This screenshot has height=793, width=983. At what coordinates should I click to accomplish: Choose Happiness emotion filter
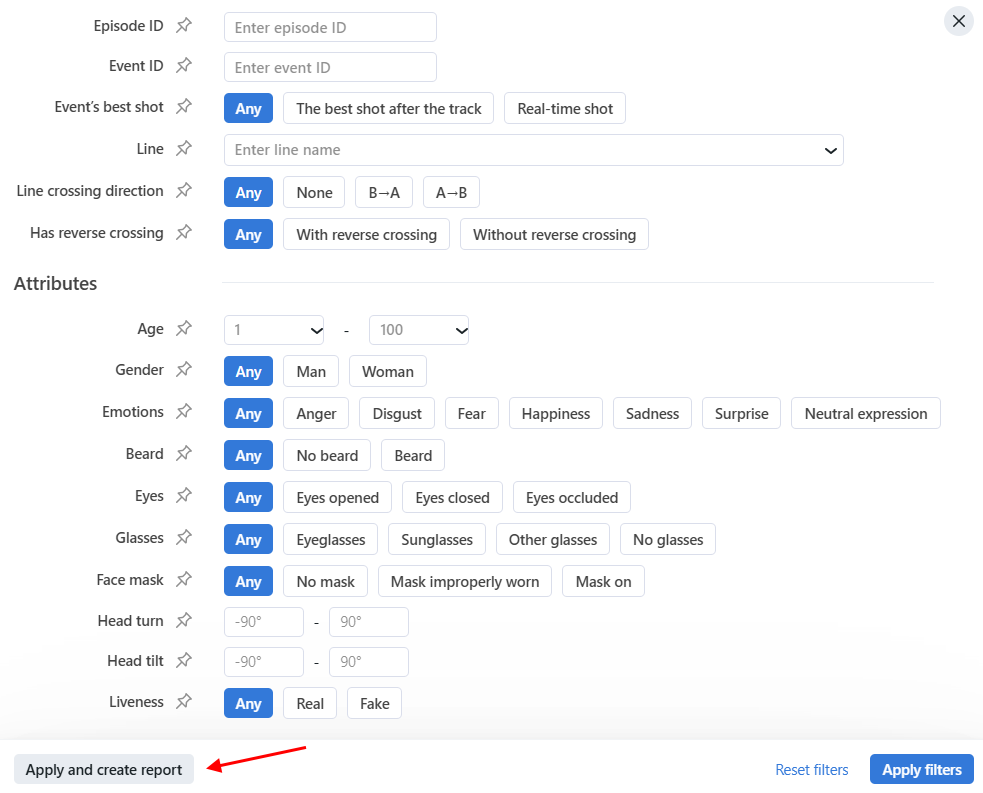pos(555,414)
